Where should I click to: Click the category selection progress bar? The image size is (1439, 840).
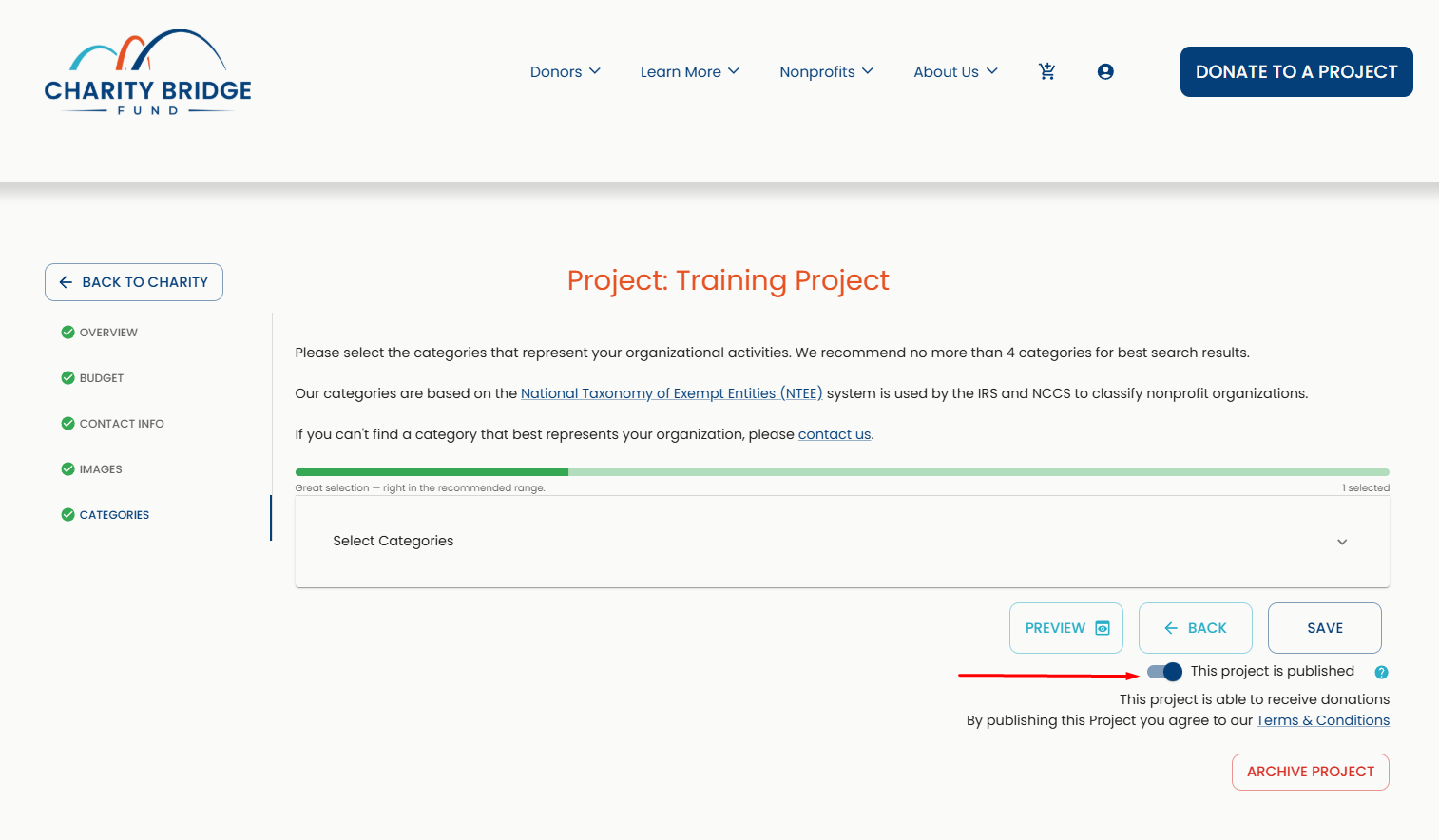842,472
